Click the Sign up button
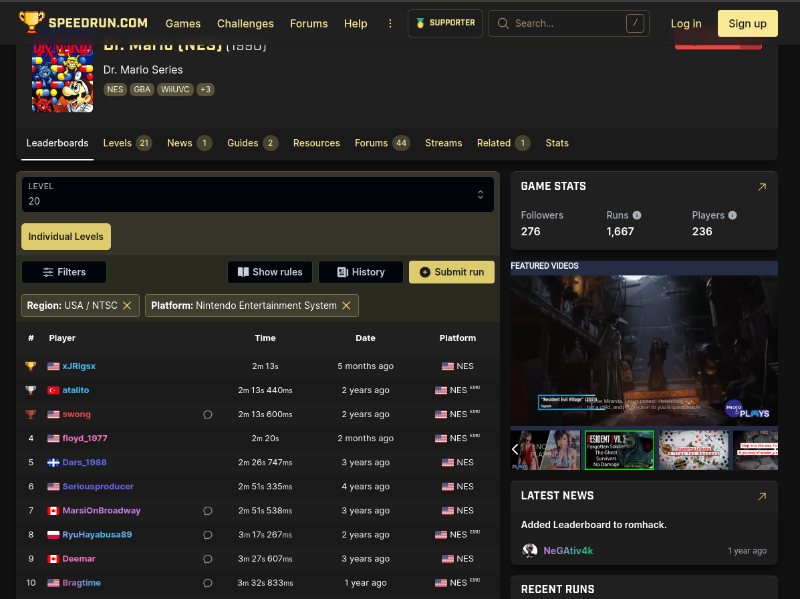Image resolution: width=800 pixels, height=599 pixels. tap(747, 23)
